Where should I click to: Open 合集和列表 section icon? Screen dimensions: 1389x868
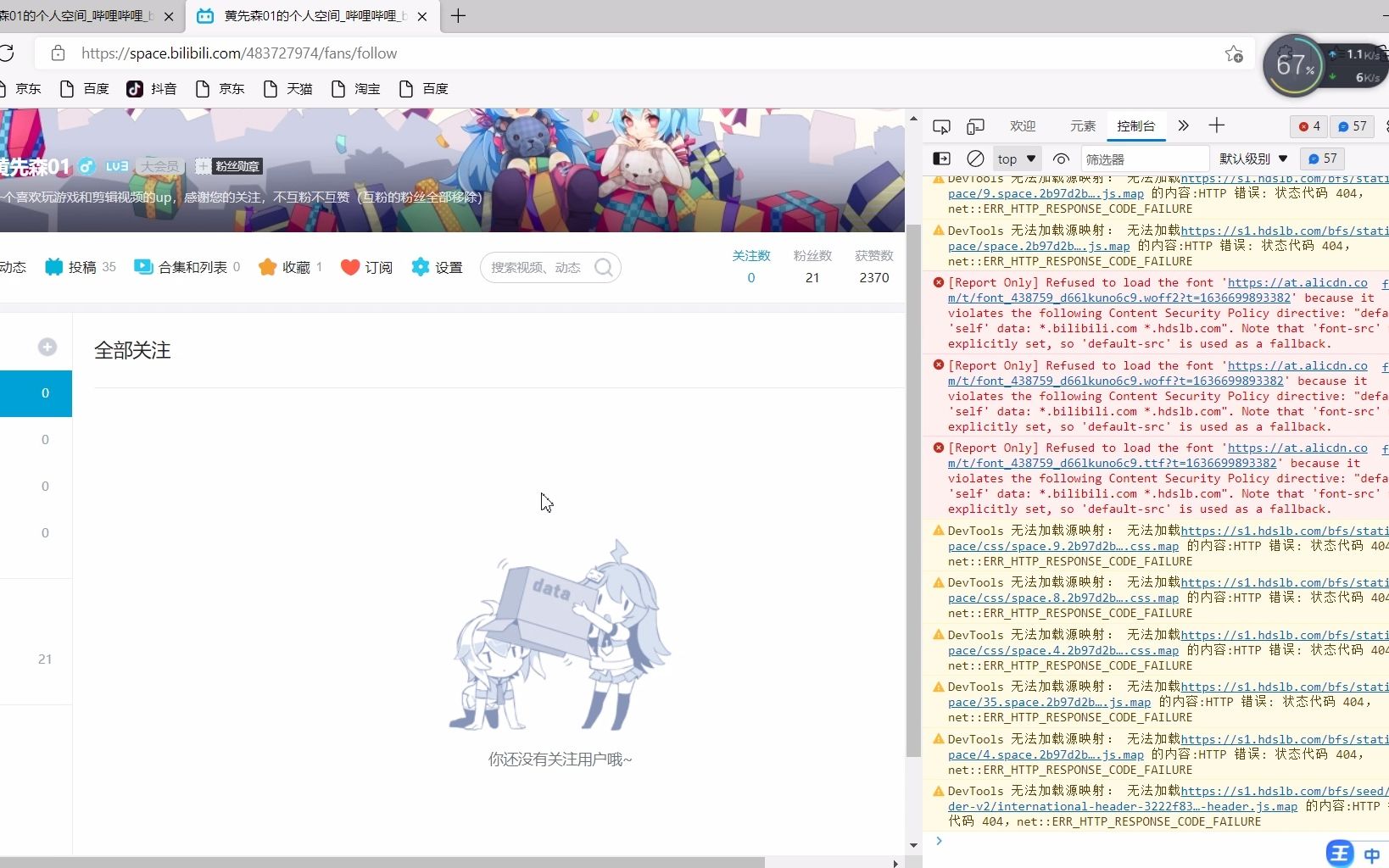(x=143, y=267)
